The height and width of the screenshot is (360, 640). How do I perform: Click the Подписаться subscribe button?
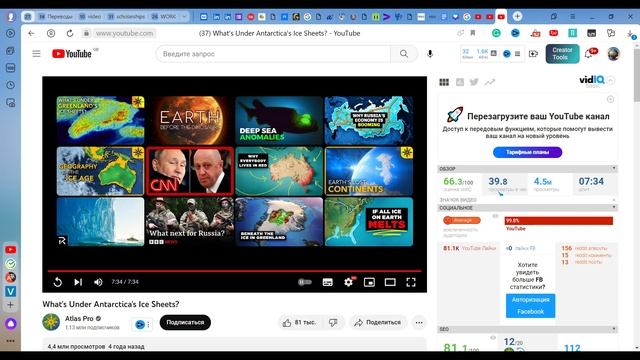tap(185, 322)
